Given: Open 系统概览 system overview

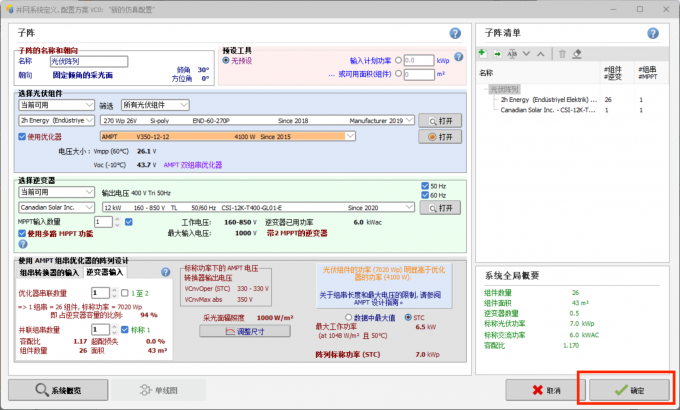Looking at the screenshot, I should 58,390.
